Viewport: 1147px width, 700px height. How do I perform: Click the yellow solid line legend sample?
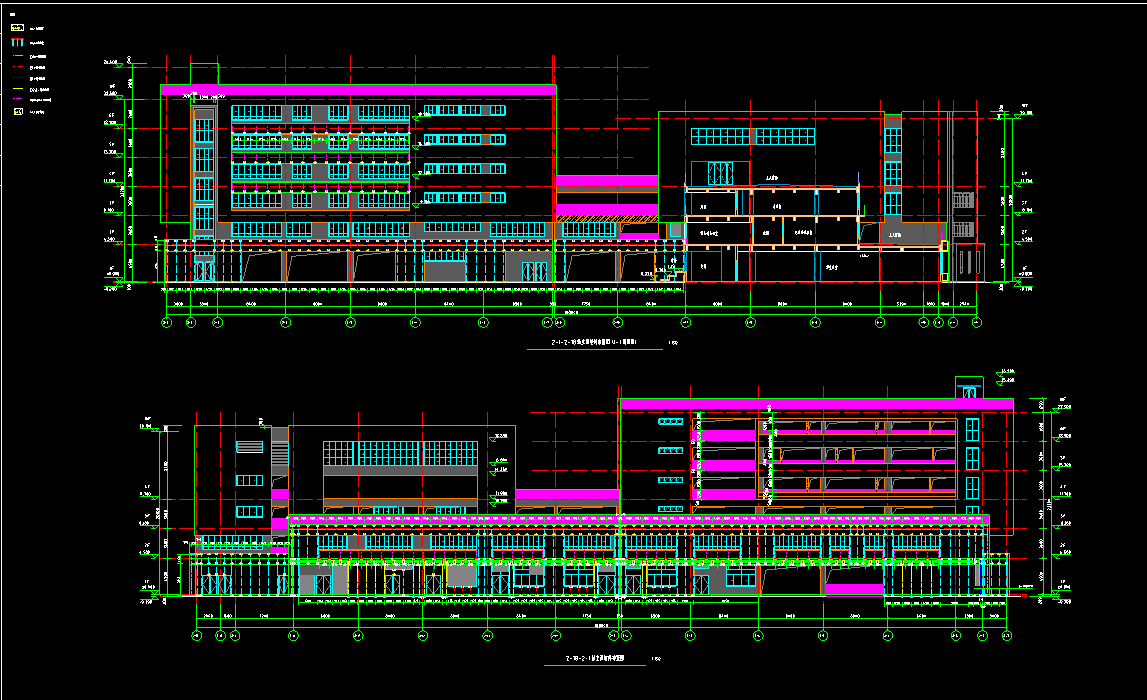[17, 90]
